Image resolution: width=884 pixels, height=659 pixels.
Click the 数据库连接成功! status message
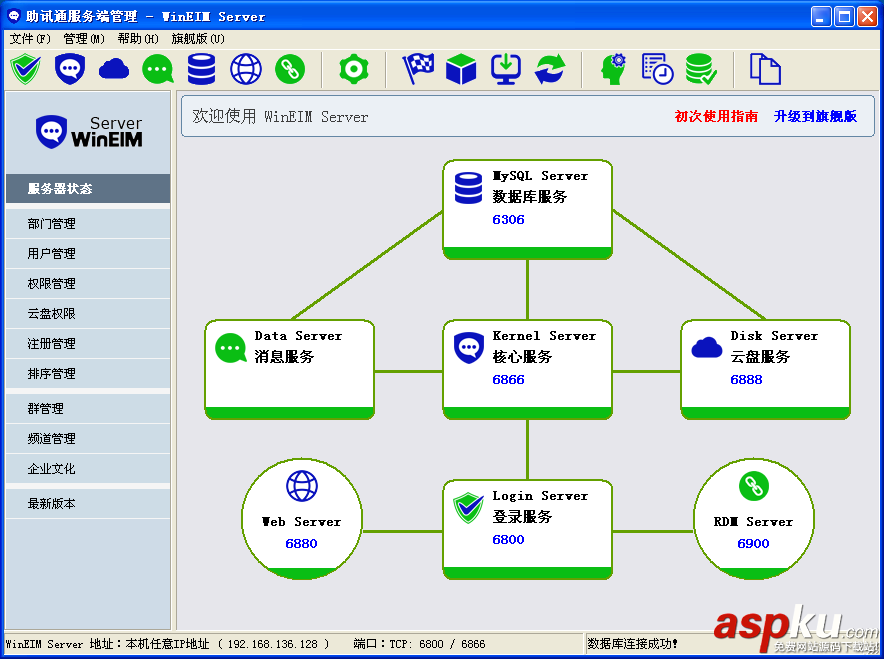click(633, 644)
